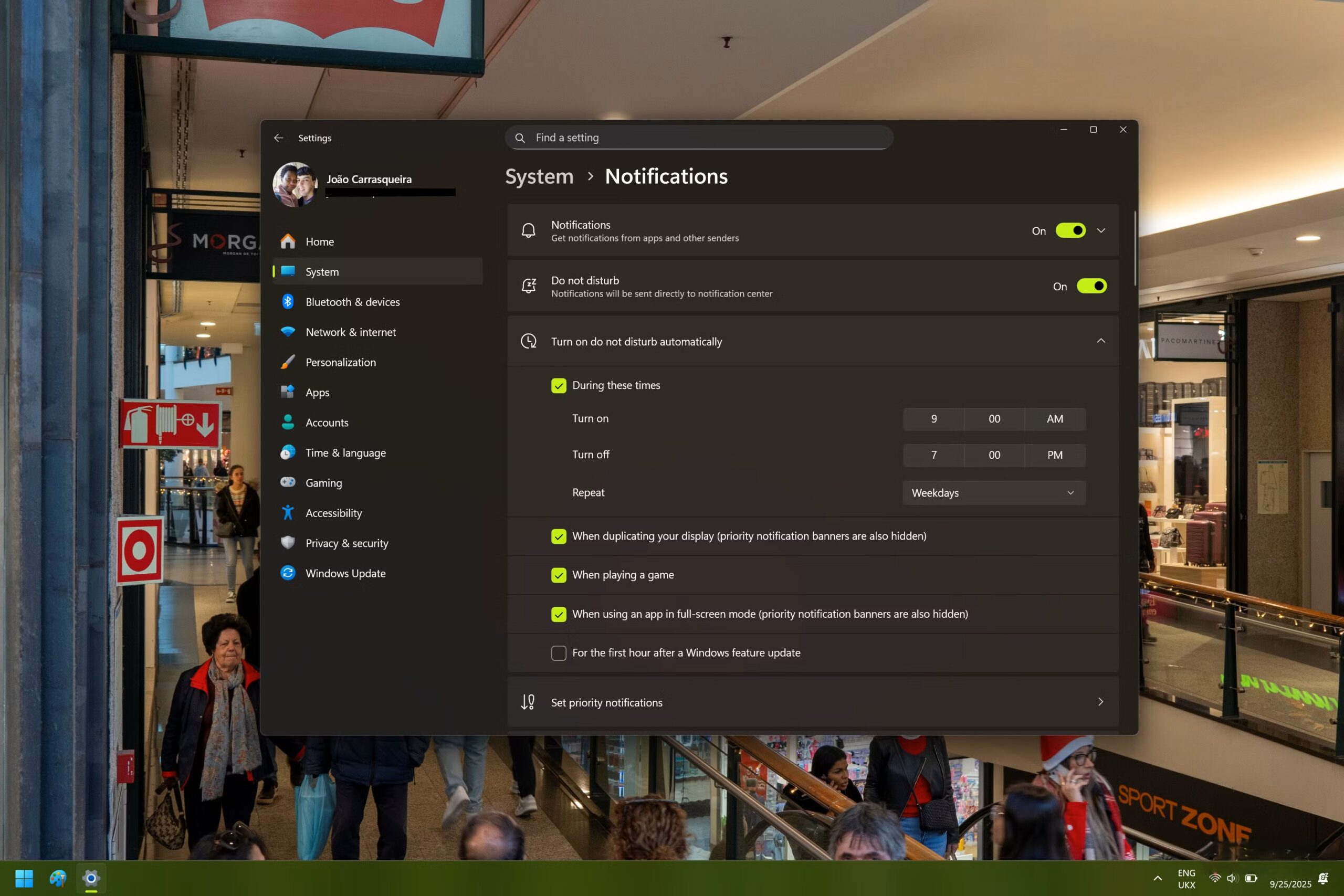Screen dimensions: 1344x896
Task: Disable the Notifications toggle switch
Action: [x=1070, y=231]
